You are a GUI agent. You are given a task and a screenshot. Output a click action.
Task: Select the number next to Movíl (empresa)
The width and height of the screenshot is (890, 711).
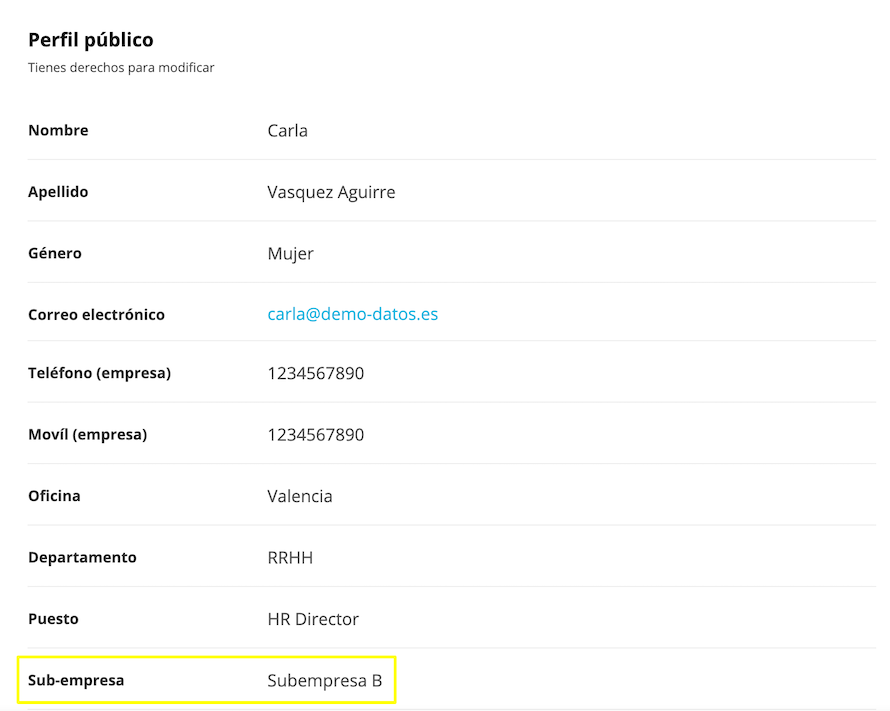coord(316,435)
